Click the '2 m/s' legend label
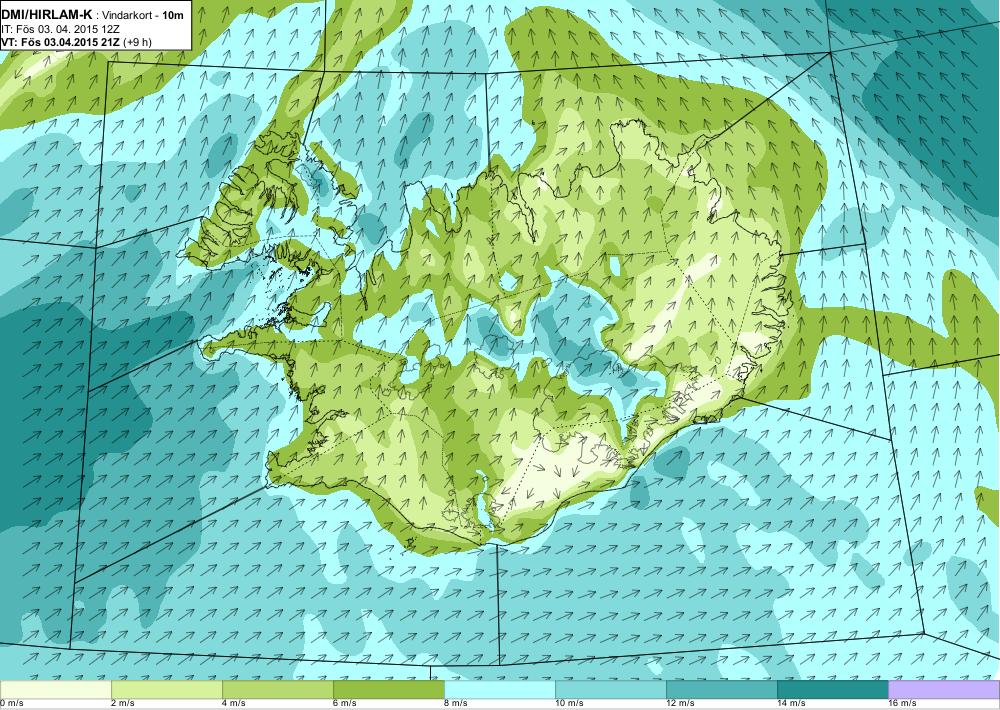This screenshot has height=710, width=1000. tap(122, 704)
